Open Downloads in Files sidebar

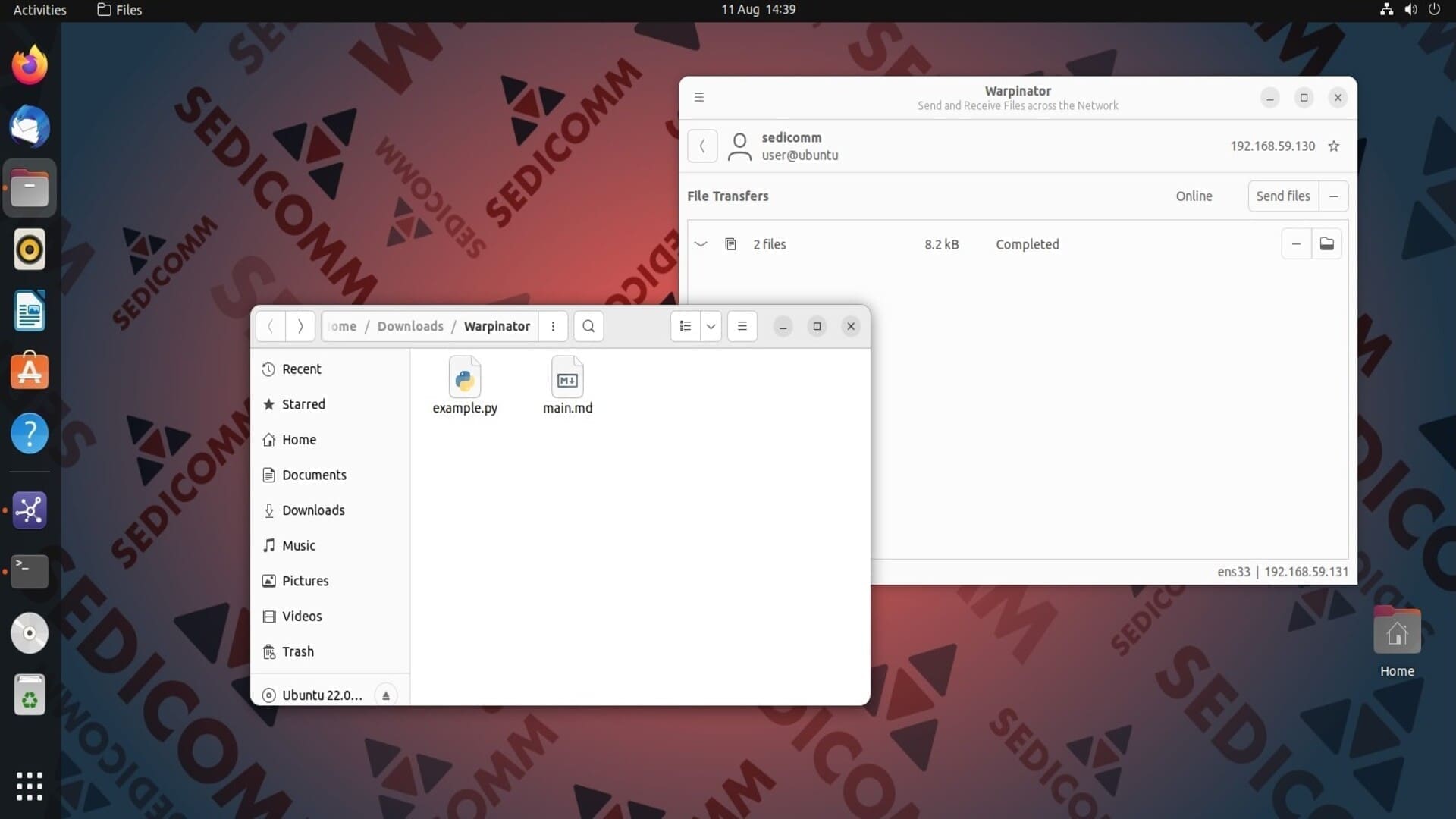pos(331,510)
